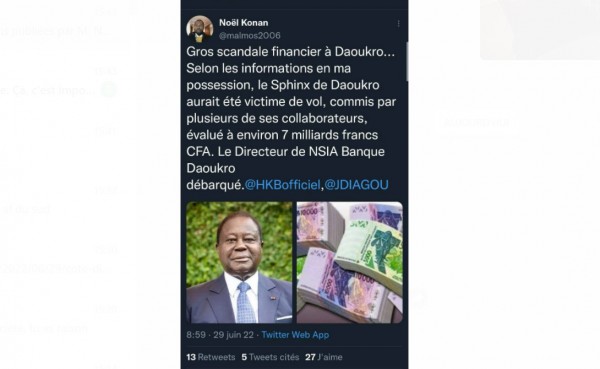600x369 pixels.
Task: Open Noël Konan's profile avatar
Action: click(199, 29)
